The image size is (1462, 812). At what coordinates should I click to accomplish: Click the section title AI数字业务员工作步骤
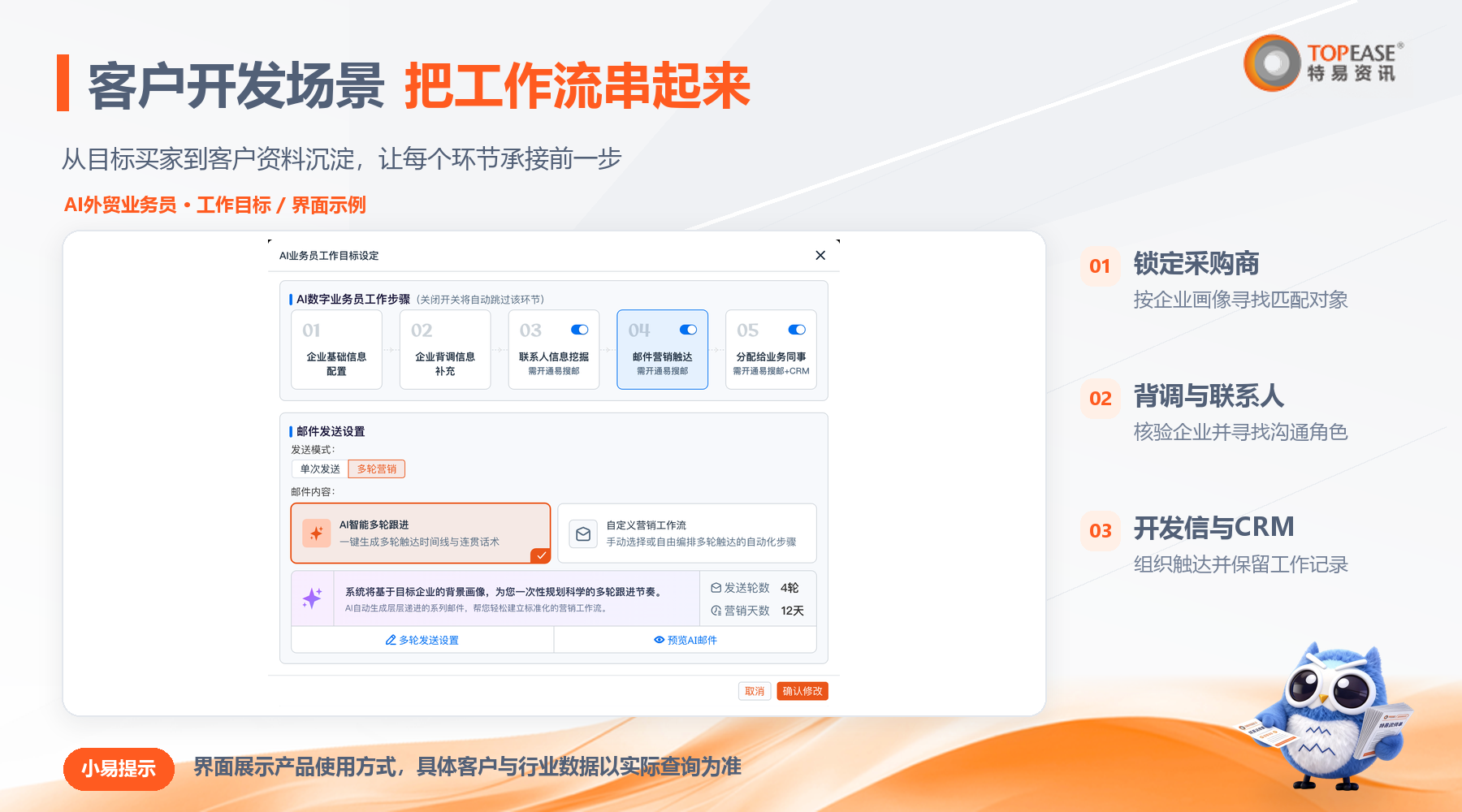point(353,299)
